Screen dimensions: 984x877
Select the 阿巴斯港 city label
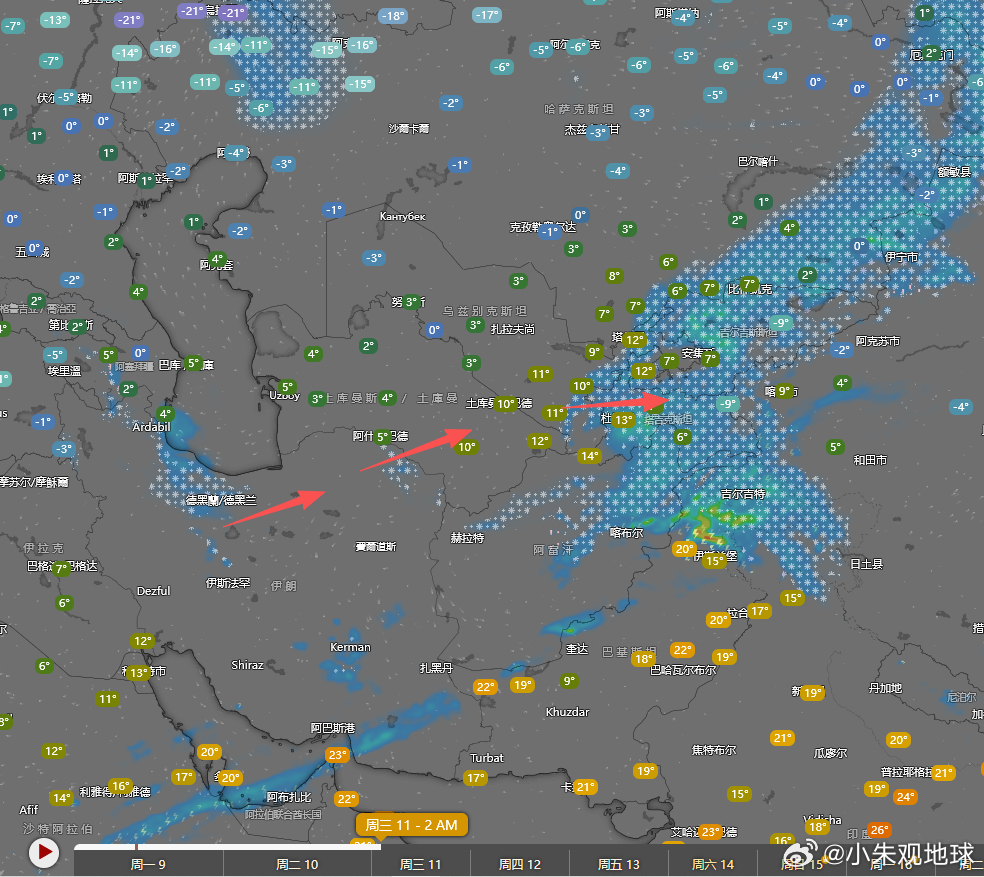point(333,728)
